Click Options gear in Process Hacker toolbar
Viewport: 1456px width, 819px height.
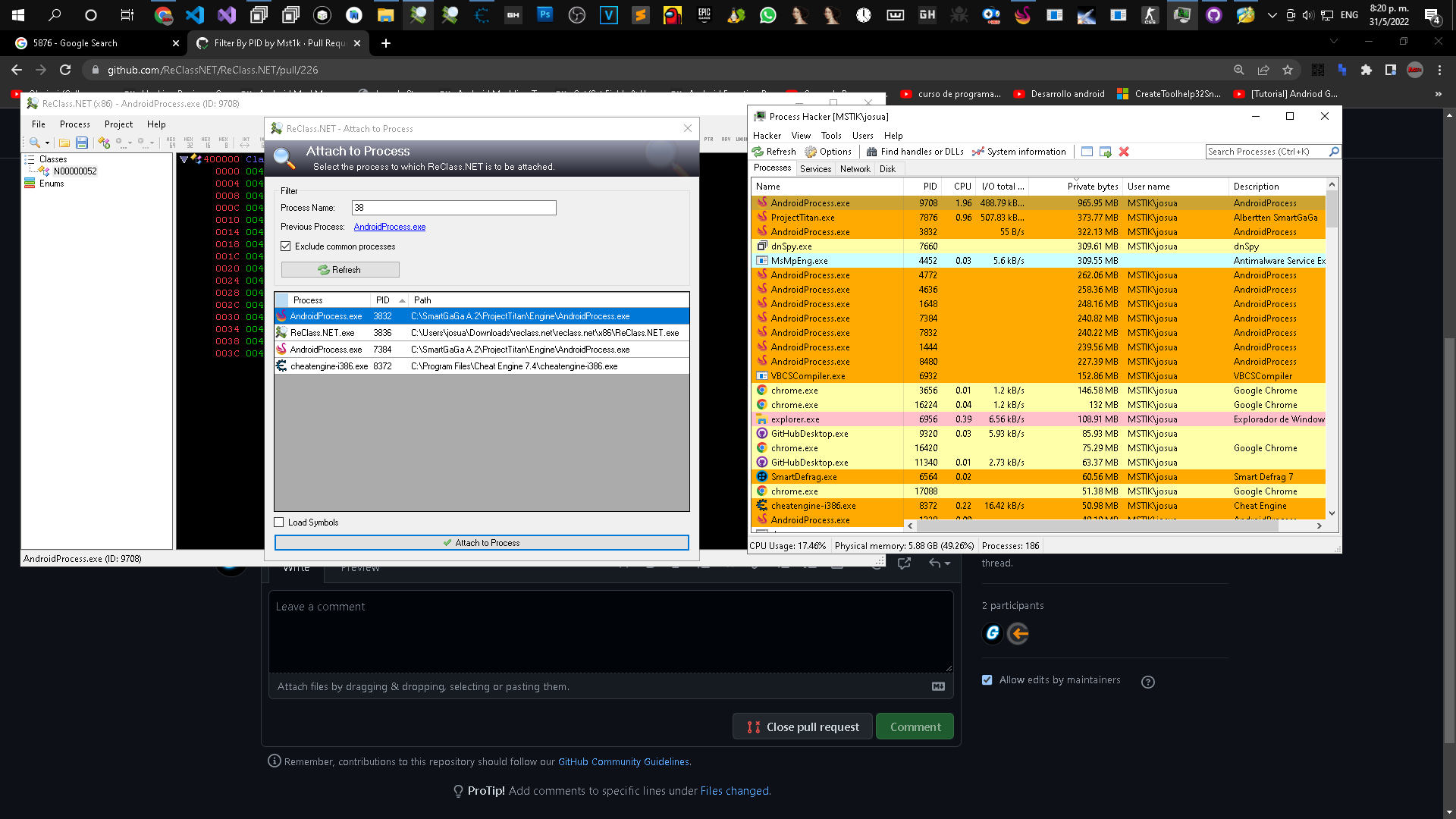click(x=828, y=152)
